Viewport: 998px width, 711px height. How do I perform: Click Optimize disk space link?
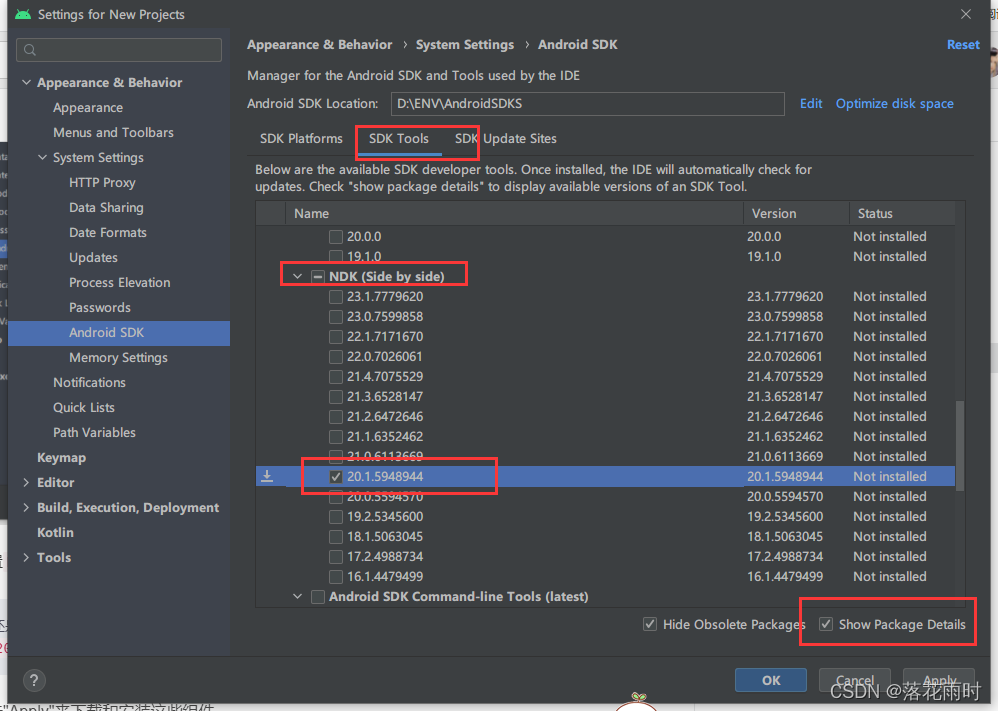tap(894, 103)
